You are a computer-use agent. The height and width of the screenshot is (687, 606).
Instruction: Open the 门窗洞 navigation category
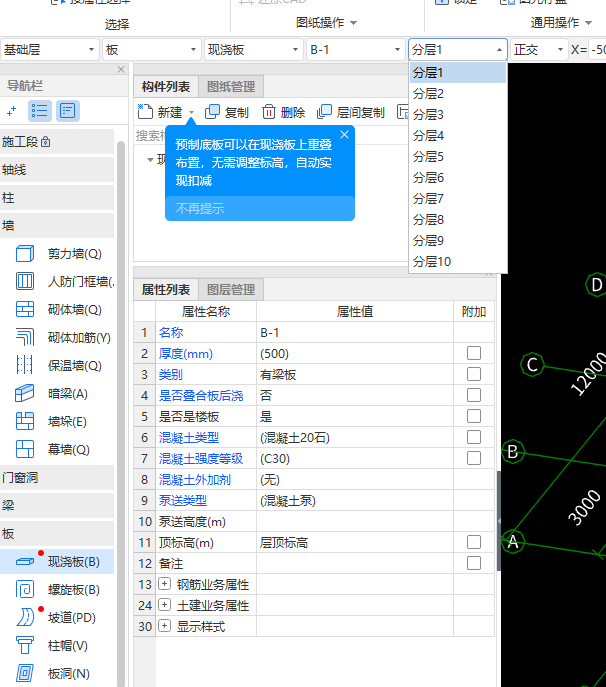pos(57,478)
